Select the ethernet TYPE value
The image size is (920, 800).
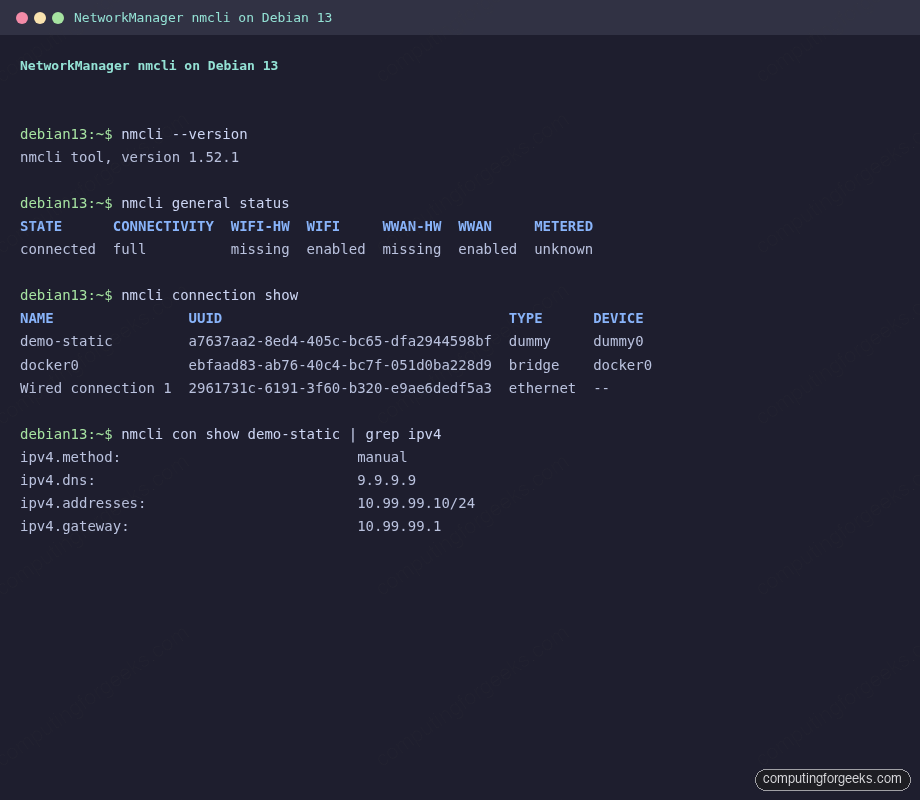[x=542, y=388]
